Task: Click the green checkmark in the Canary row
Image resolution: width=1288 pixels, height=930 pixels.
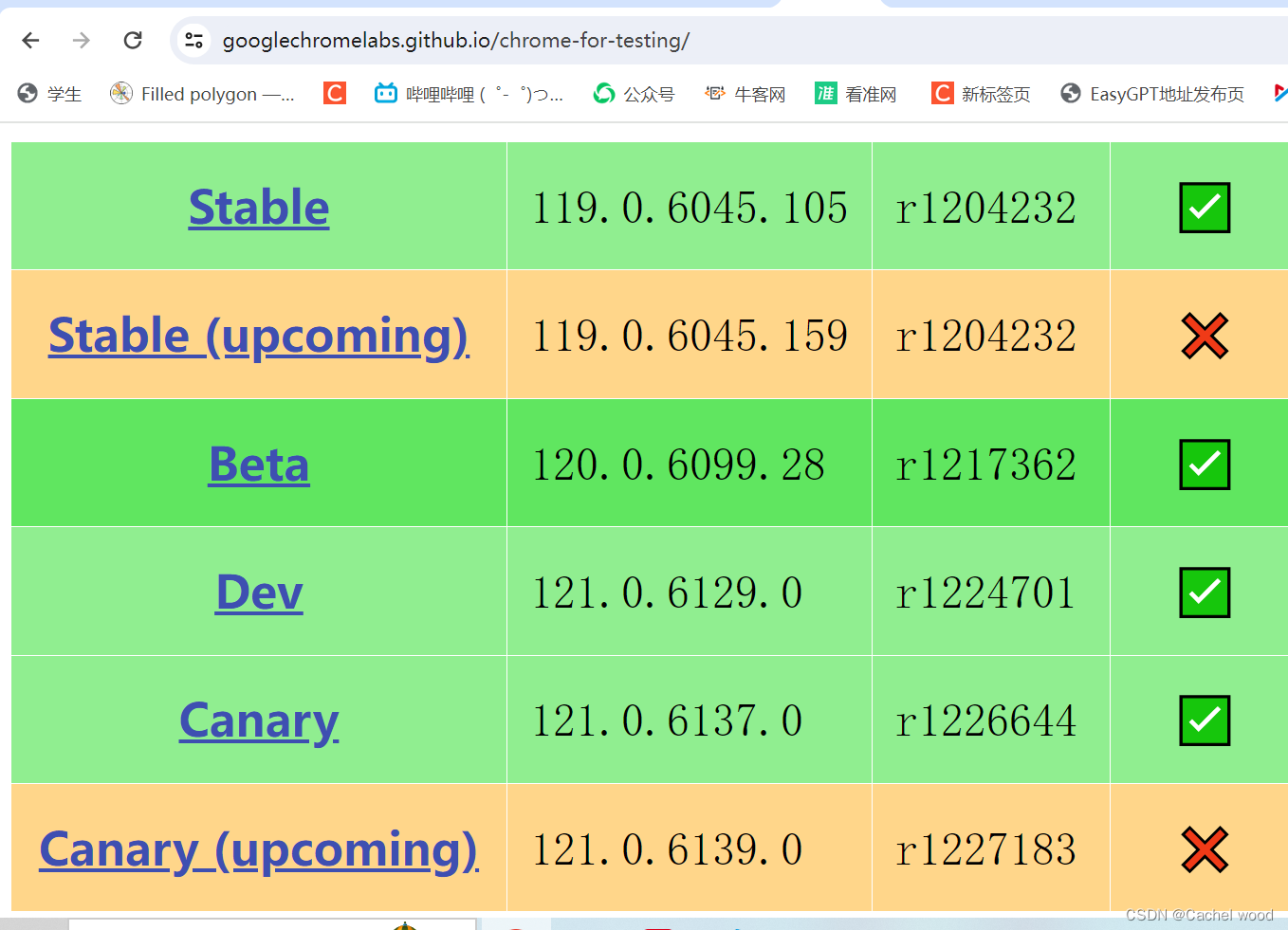Action: point(1205,720)
